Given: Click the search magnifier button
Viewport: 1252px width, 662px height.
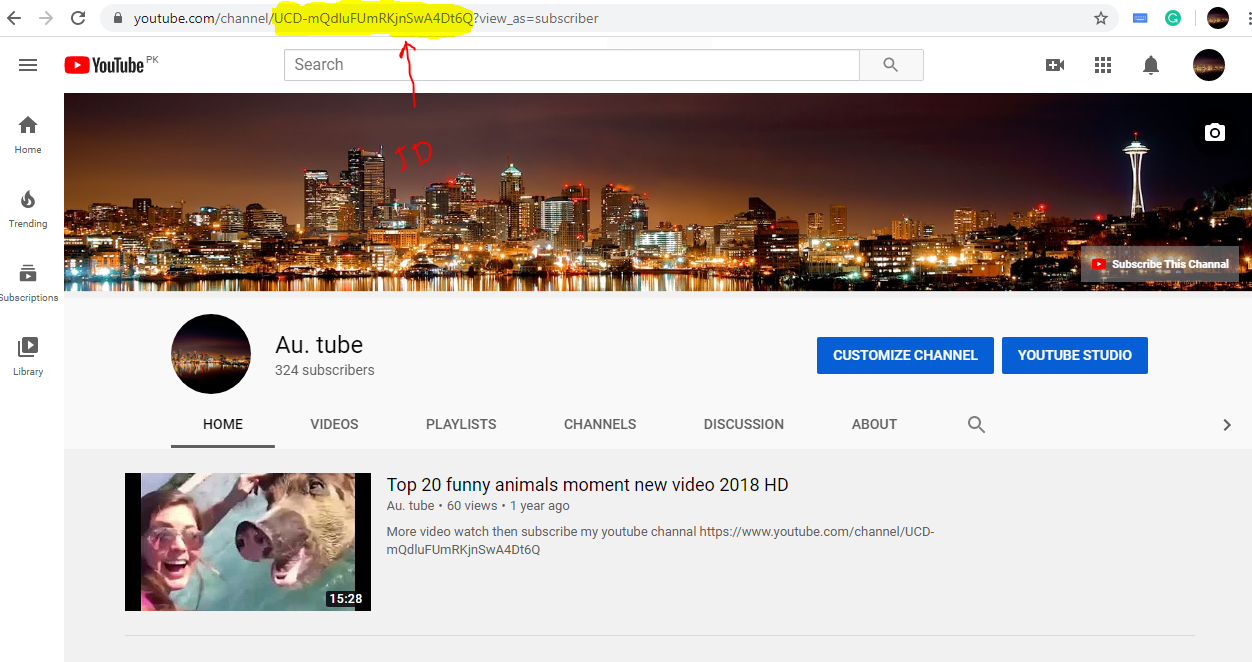Looking at the screenshot, I should [890, 64].
